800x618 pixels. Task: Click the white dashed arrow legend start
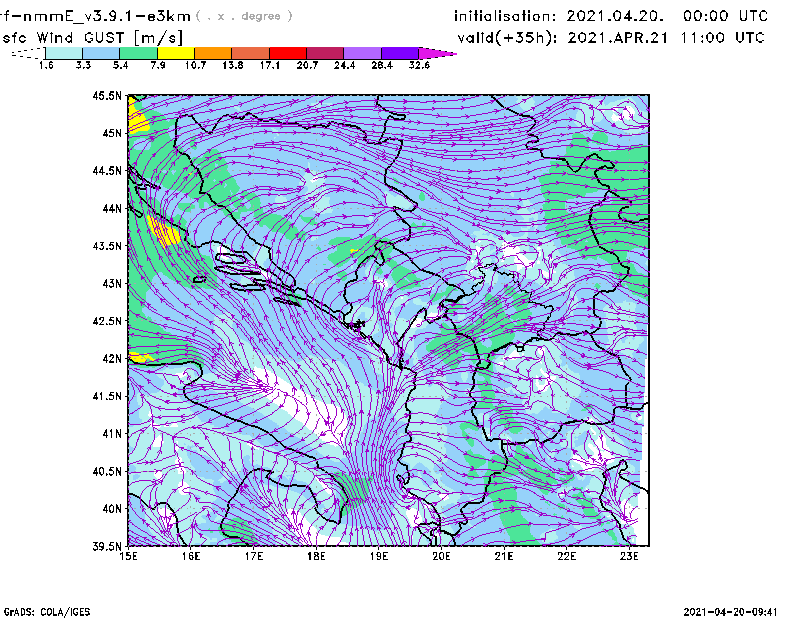pos(28,53)
